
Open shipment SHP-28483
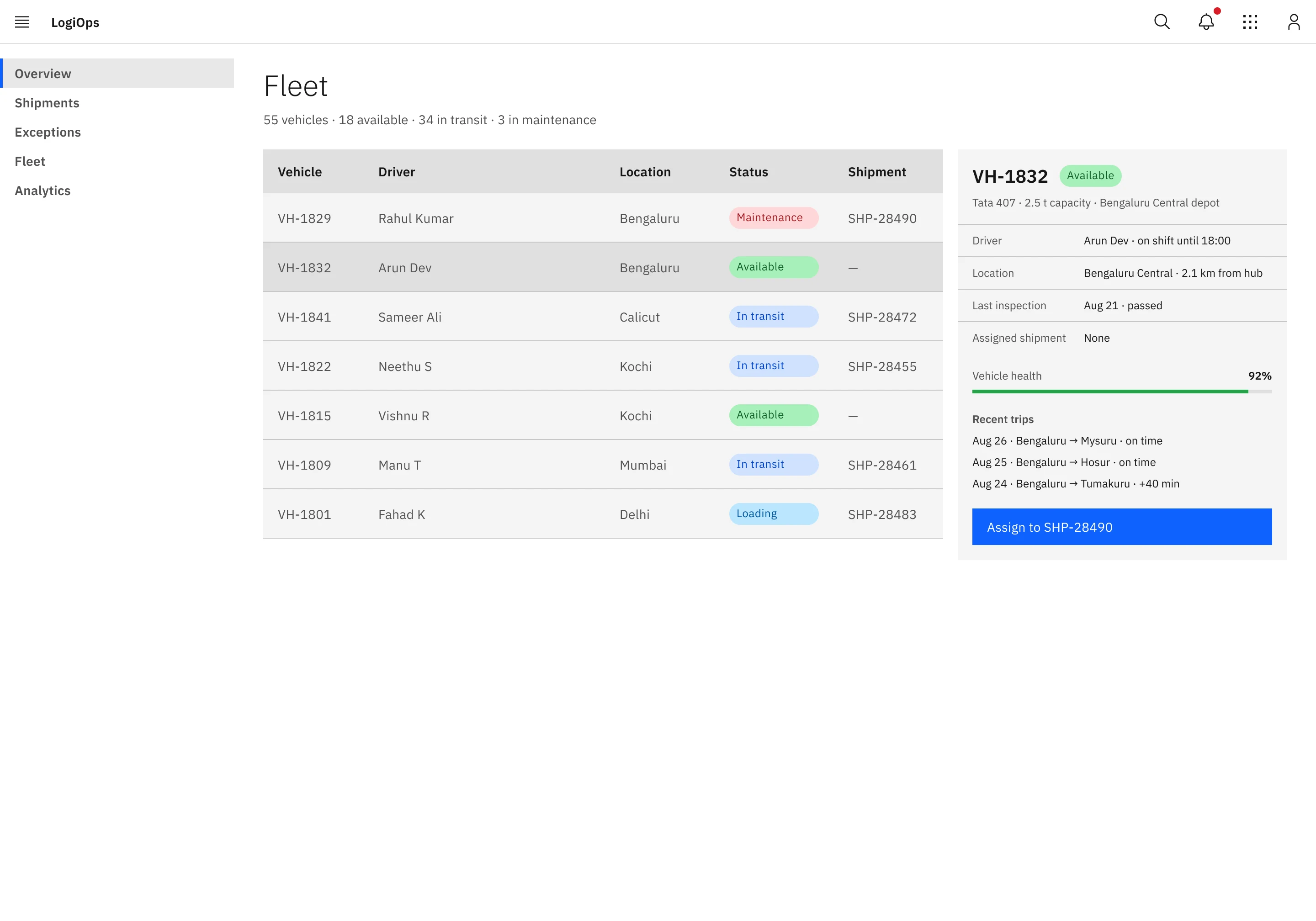(x=882, y=514)
